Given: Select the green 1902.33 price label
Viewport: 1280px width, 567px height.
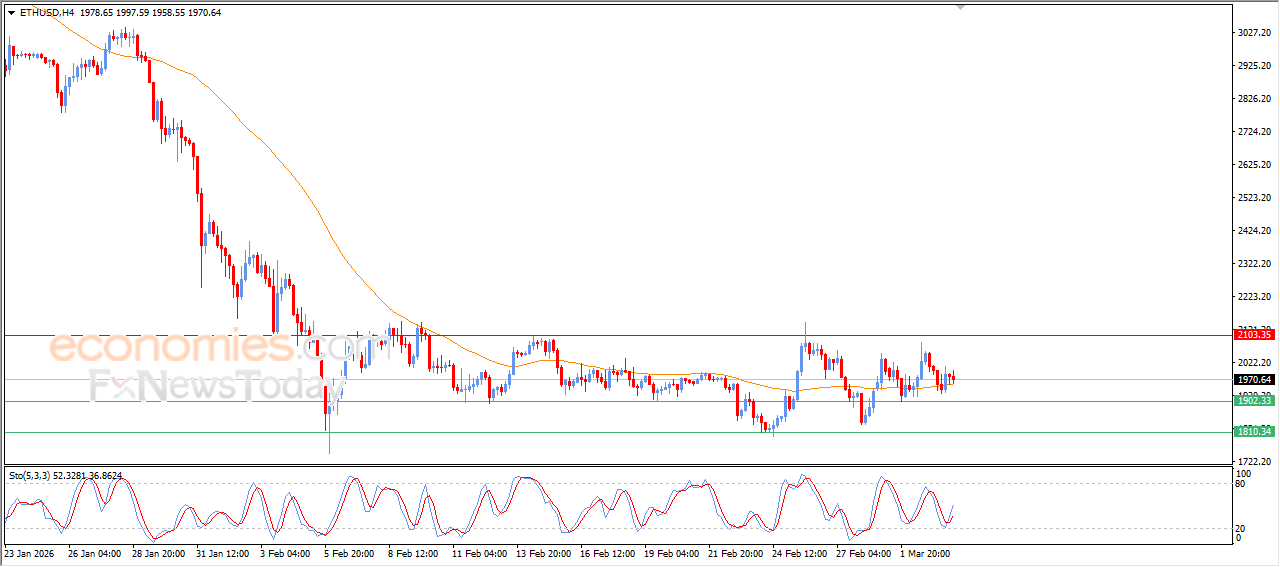Looking at the screenshot, I should (1254, 401).
